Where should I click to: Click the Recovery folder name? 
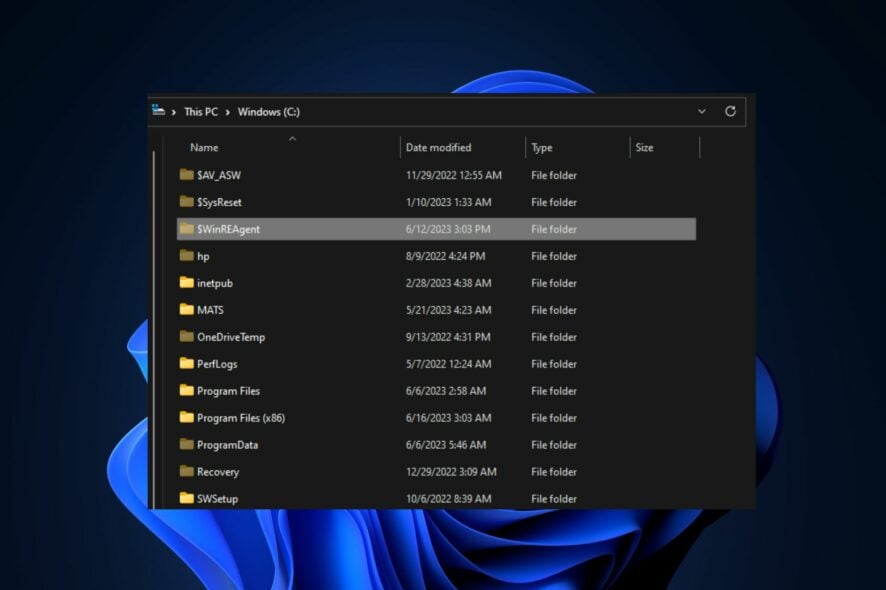(x=218, y=472)
